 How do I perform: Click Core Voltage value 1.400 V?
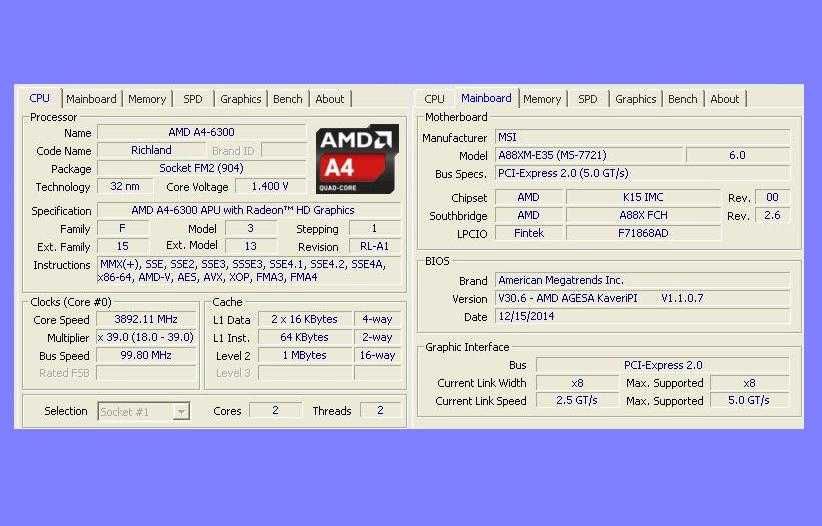click(x=271, y=186)
